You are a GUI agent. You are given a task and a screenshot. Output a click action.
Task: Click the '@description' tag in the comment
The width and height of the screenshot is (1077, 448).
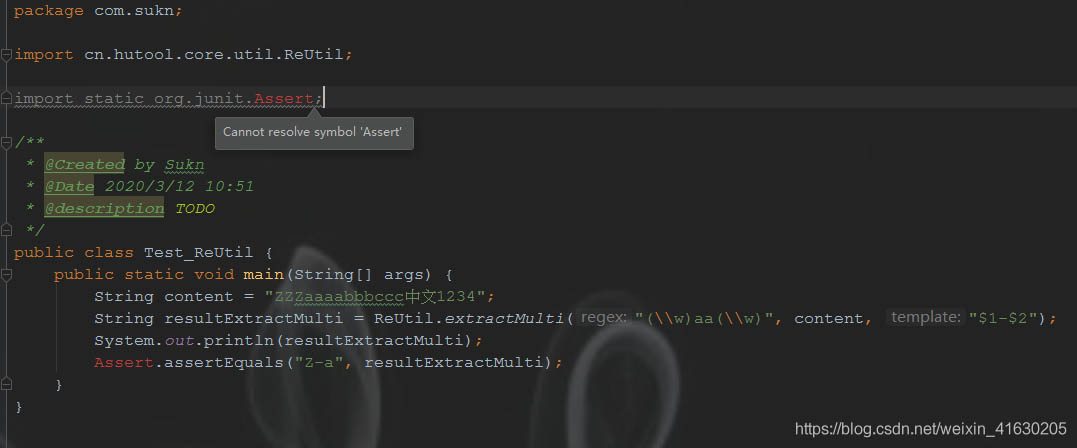coord(104,209)
